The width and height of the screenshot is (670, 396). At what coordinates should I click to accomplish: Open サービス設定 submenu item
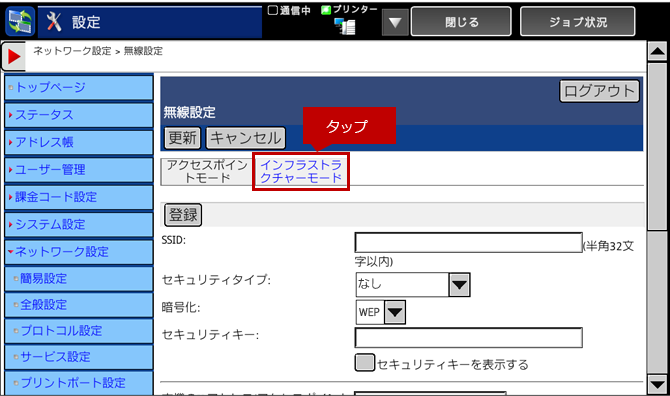79,357
